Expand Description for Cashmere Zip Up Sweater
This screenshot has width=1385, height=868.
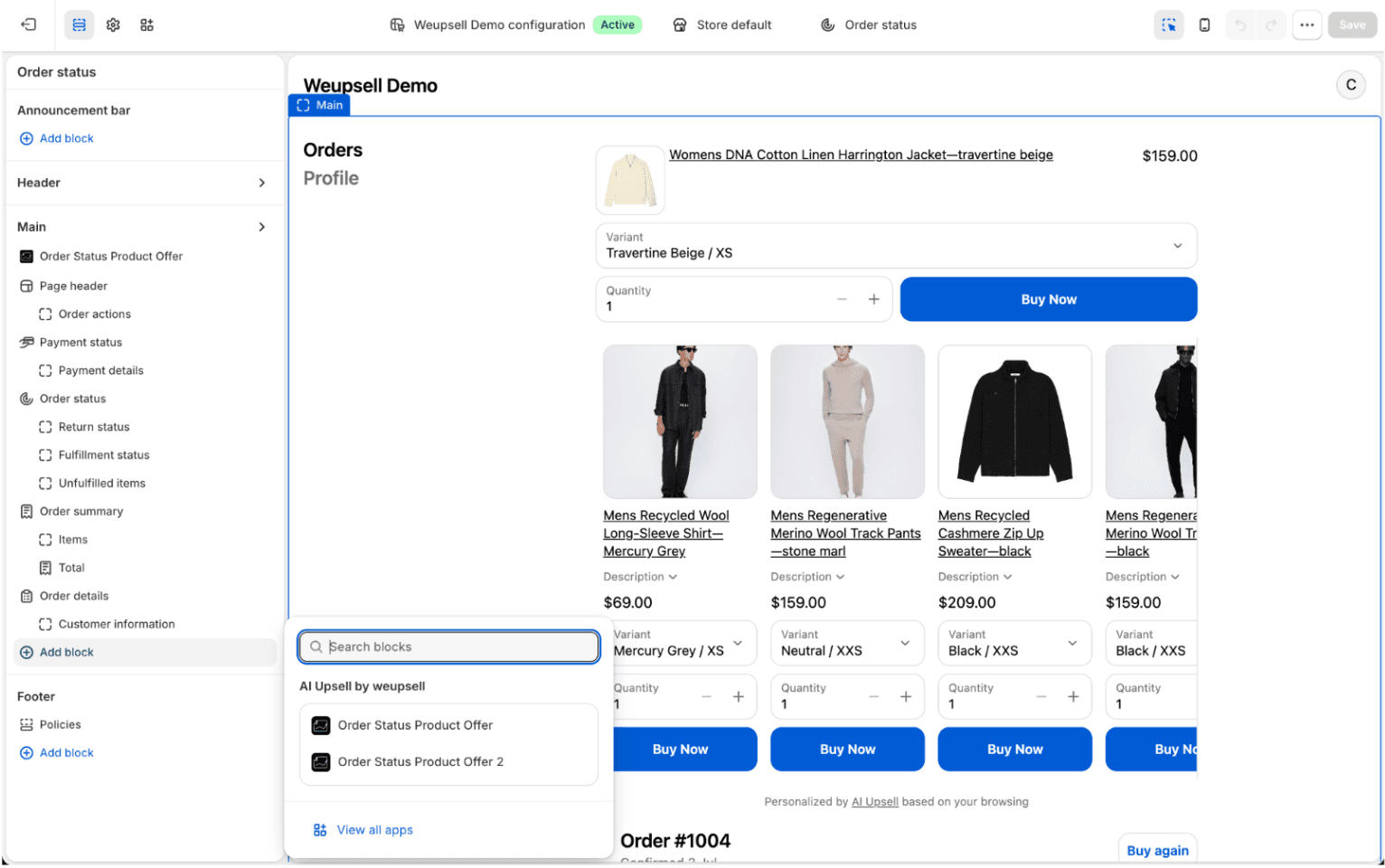[x=975, y=577]
